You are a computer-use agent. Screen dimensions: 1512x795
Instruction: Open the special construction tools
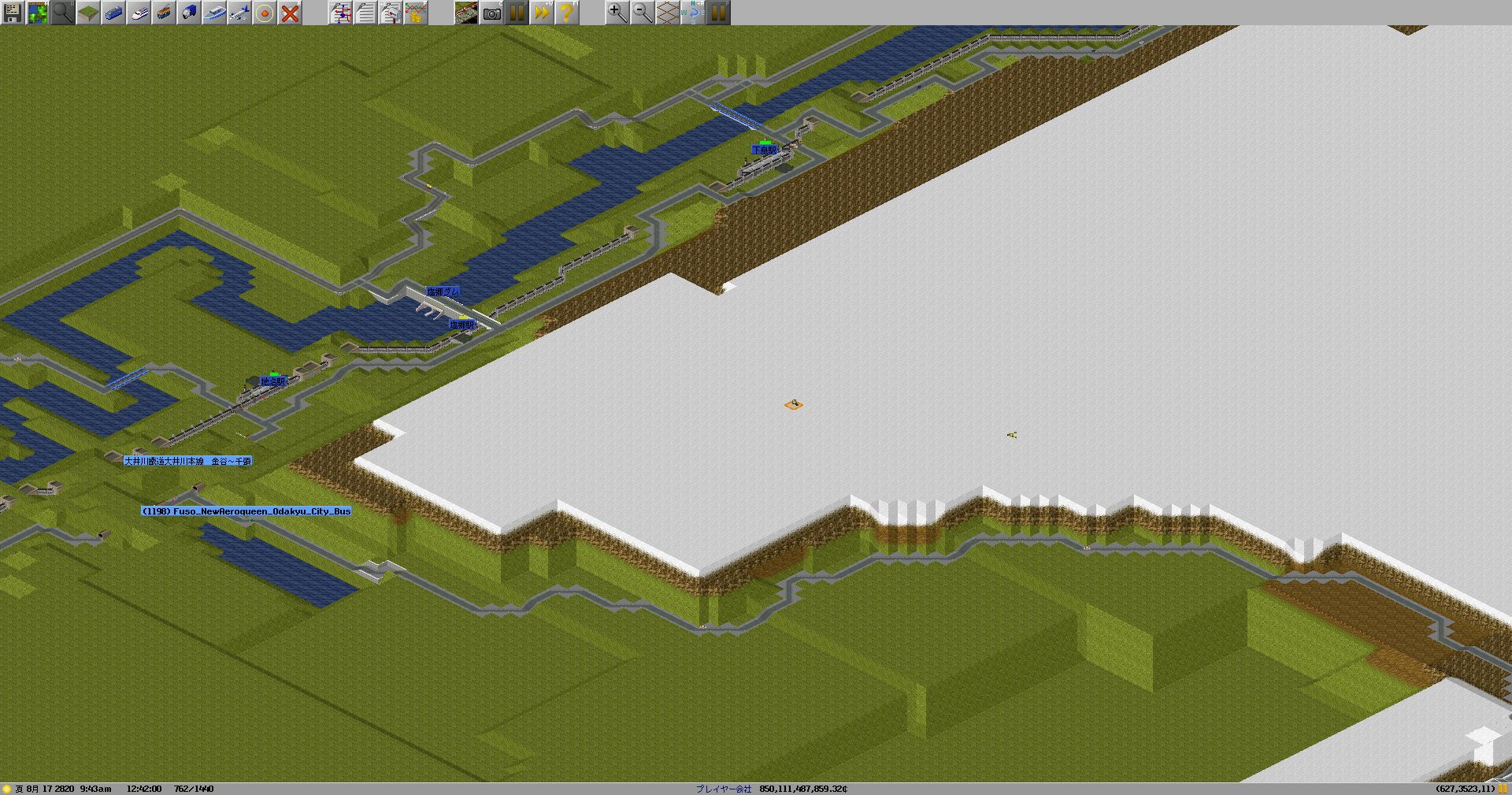point(265,13)
